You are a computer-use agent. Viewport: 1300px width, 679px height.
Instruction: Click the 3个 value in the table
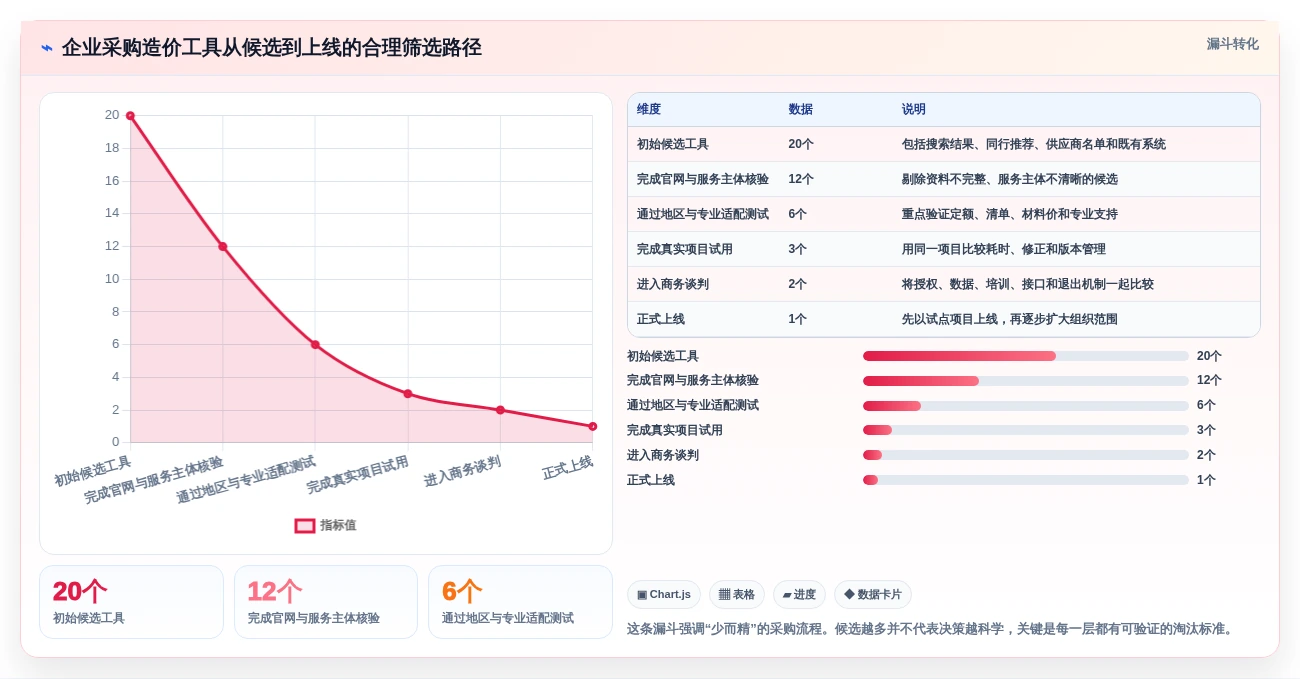click(x=797, y=249)
